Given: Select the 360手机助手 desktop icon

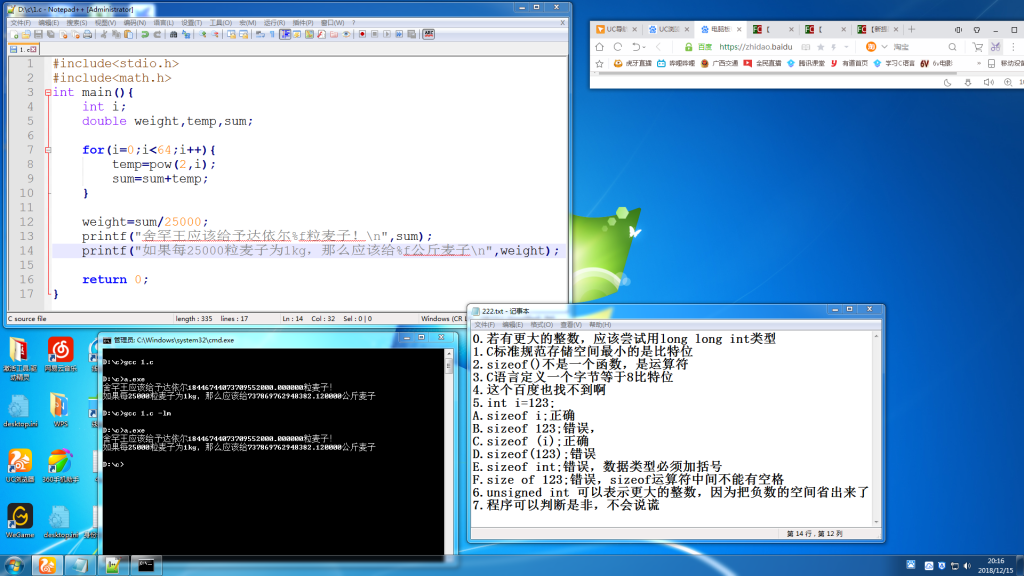Looking at the screenshot, I should point(60,466).
